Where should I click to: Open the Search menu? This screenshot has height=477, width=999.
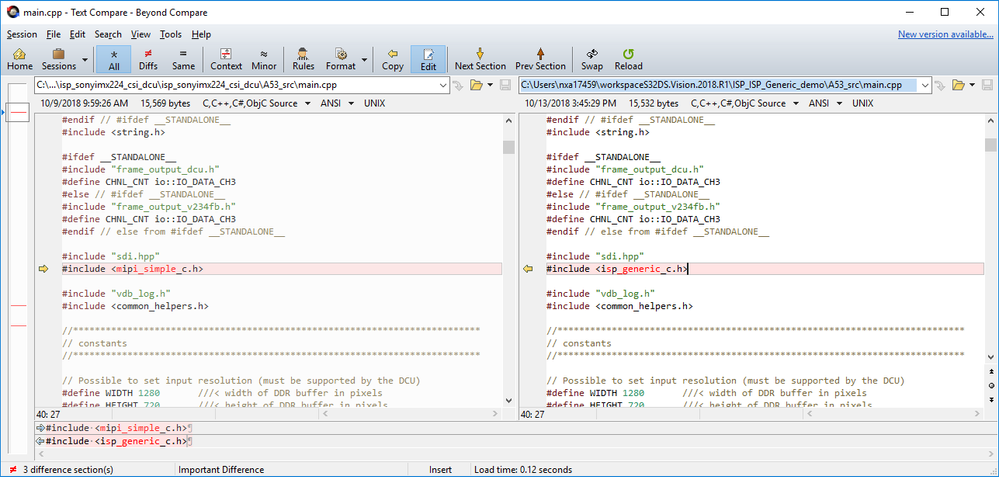pos(108,34)
